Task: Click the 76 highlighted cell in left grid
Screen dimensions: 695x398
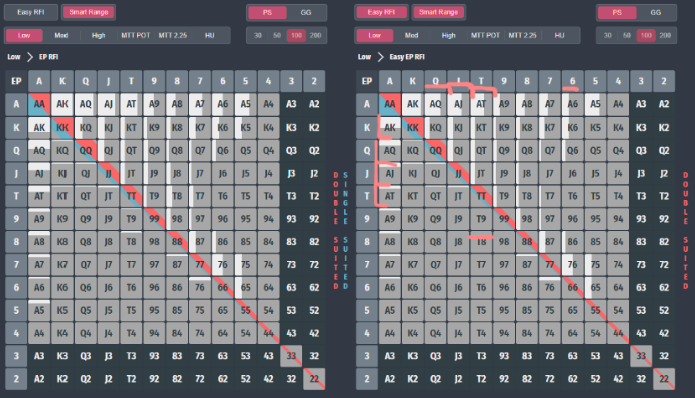Action: [223, 265]
